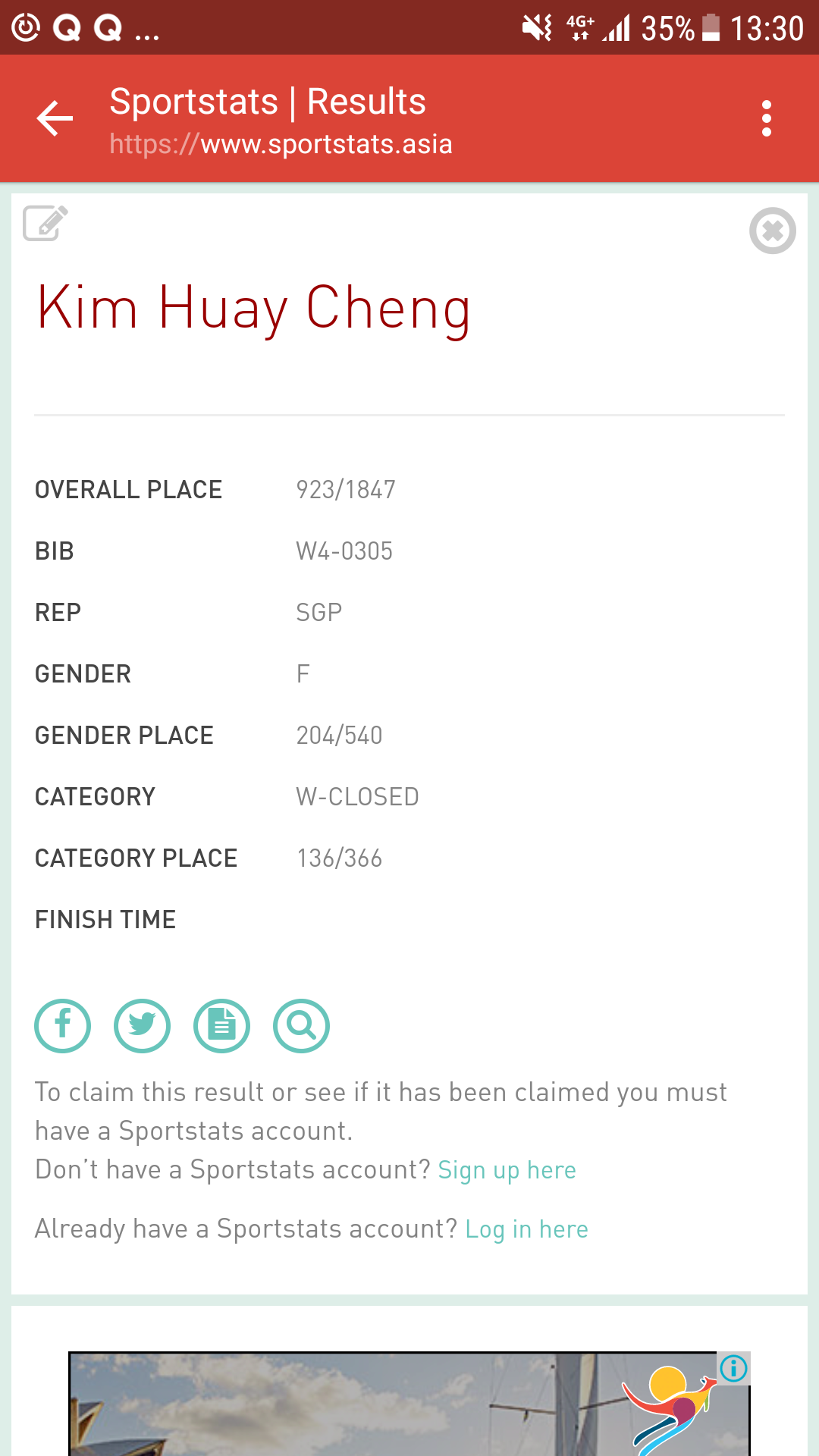This screenshot has height=1456, width=819.
Task: Share result on Twitter
Action: pyautogui.click(x=143, y=1025)
